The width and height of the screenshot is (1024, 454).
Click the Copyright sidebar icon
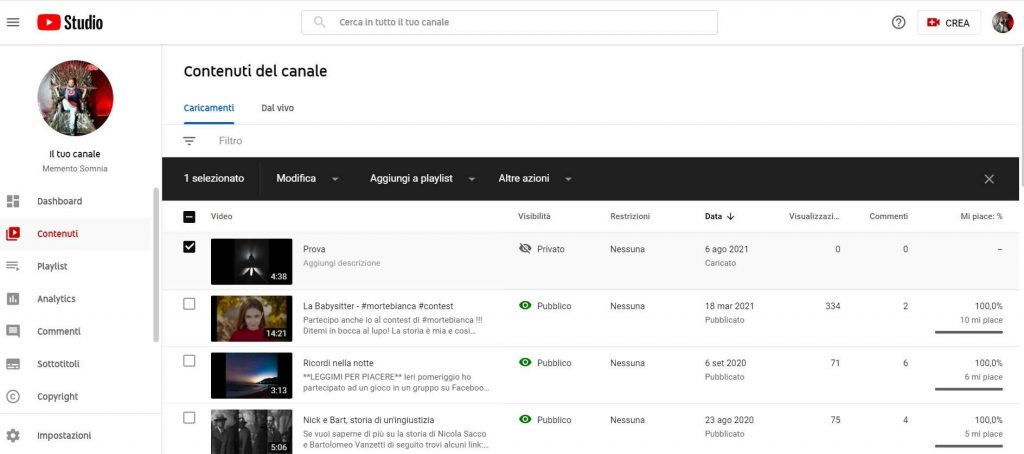click(13, 397)
